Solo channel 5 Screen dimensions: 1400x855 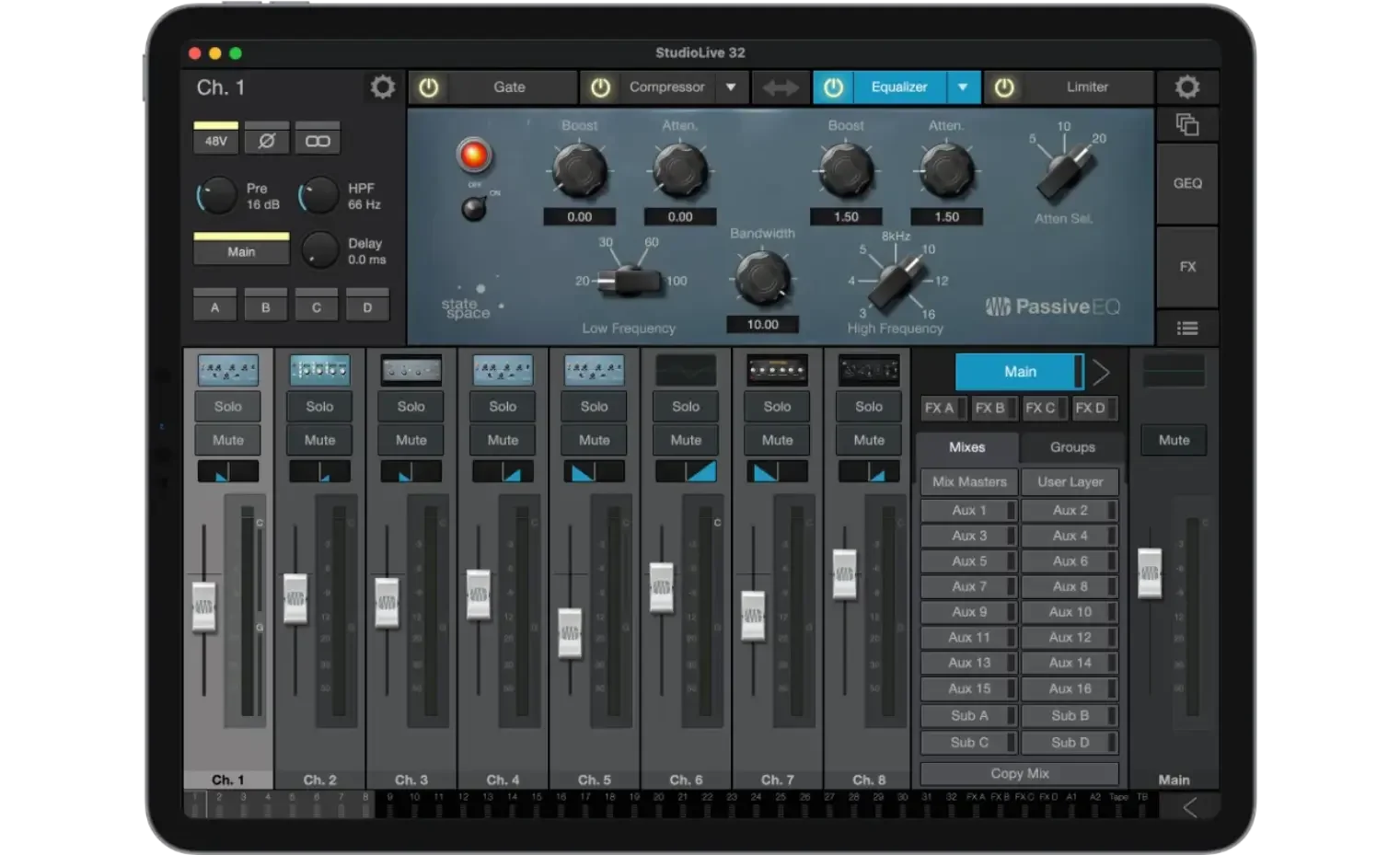[x=594, y=406]
